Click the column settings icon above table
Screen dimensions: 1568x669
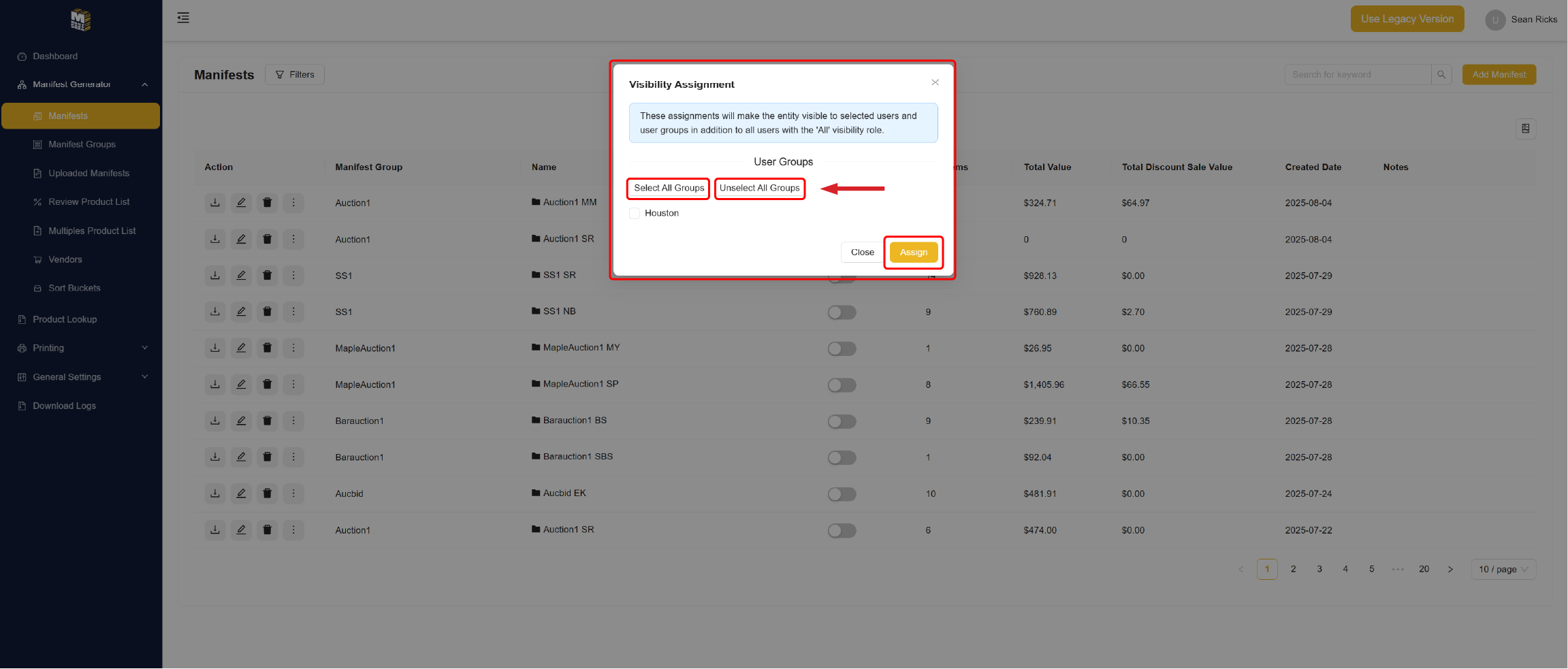tap(1526, 129)
